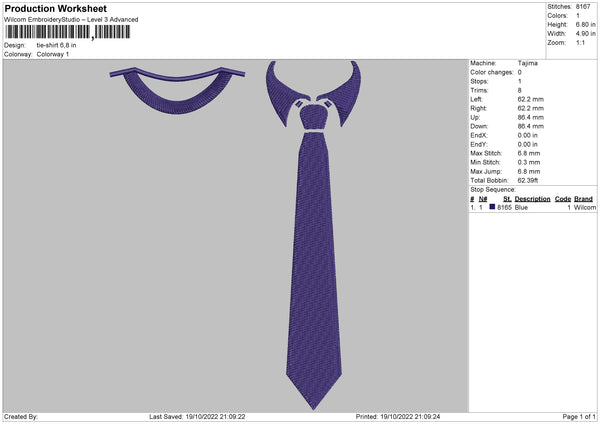
Task: Click the Height value 6.80 in
Action: point(585,24)
